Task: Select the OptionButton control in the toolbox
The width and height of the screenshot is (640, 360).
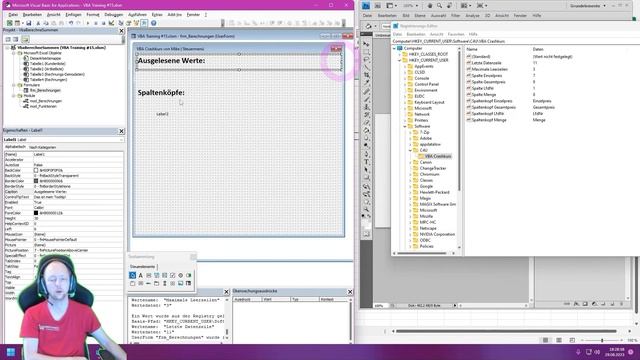Action: [180, 276]
